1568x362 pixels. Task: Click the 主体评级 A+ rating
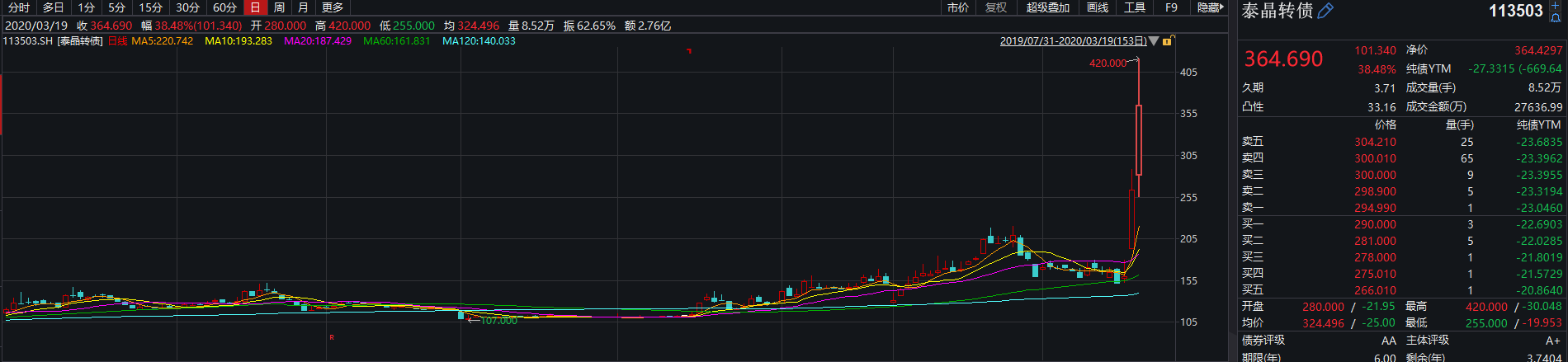(1553, 341)
